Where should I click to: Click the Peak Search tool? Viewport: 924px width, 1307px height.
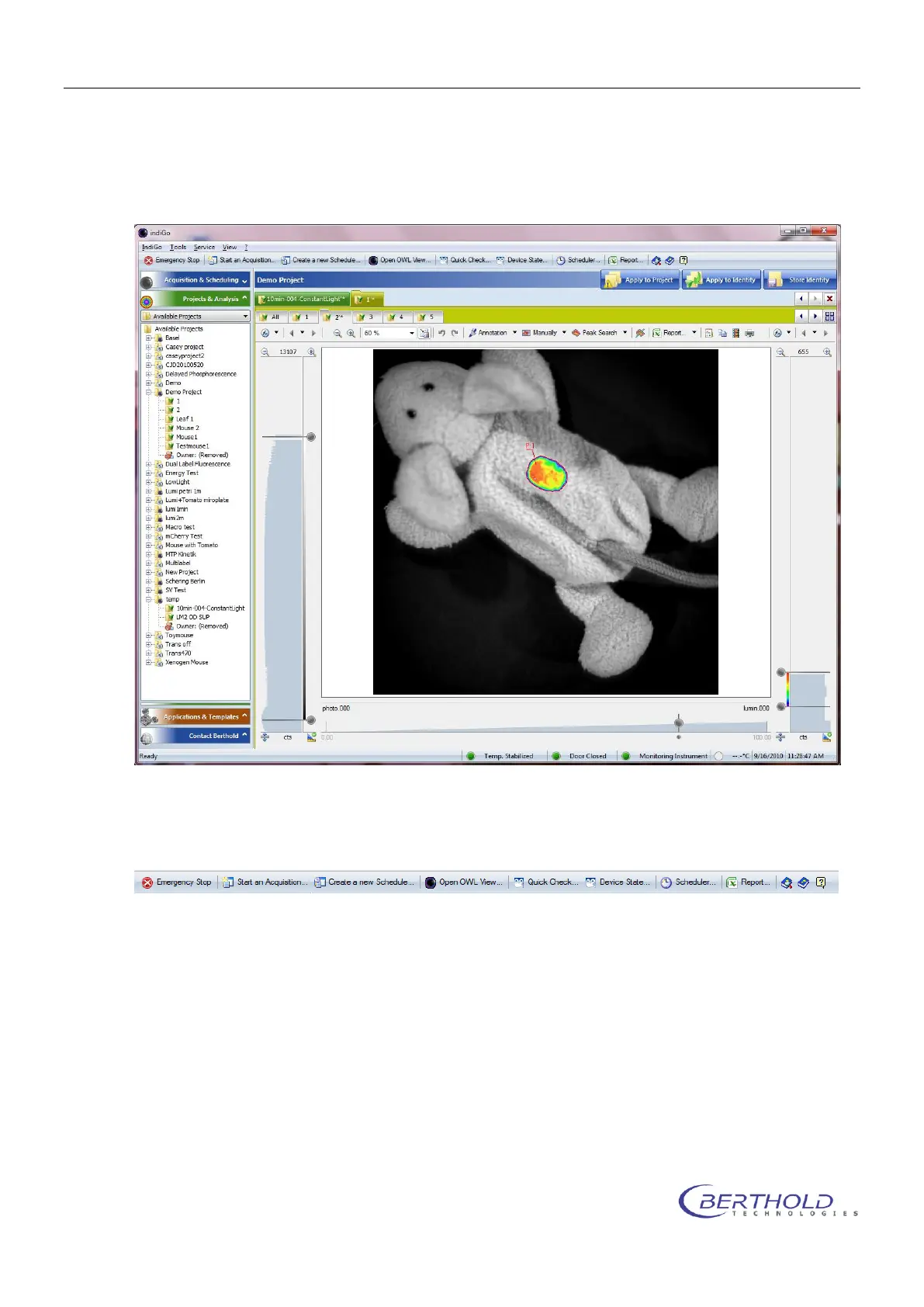[x=594, y=333]
